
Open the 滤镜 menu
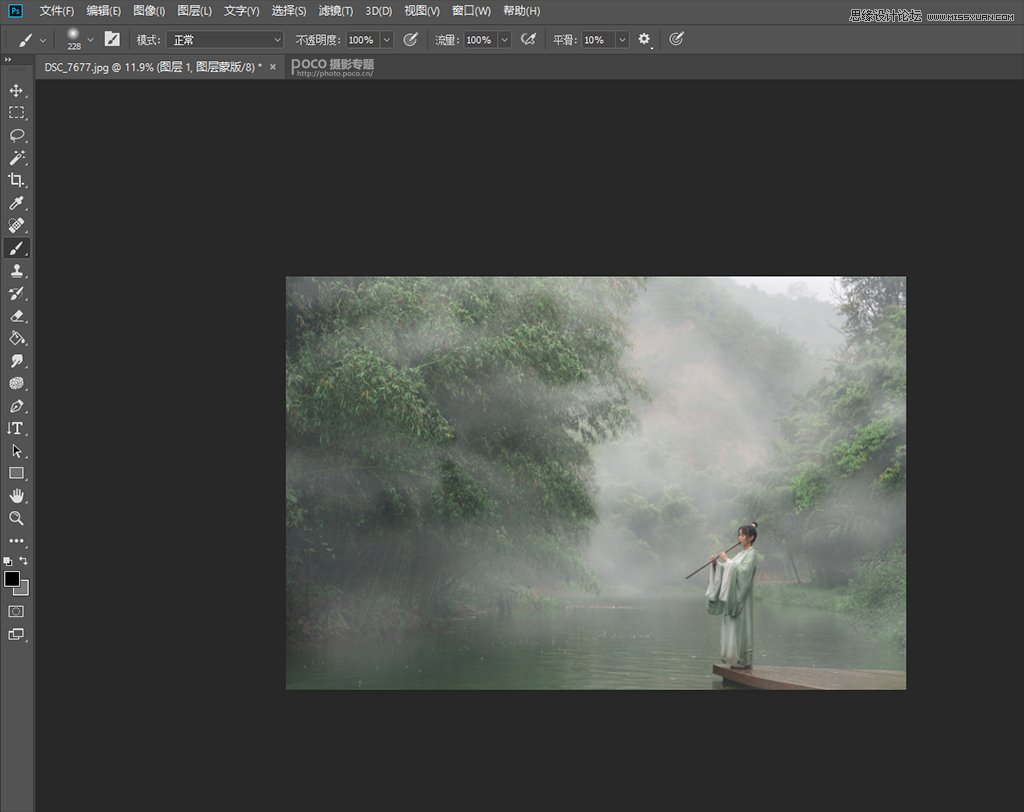pos(335,11)
